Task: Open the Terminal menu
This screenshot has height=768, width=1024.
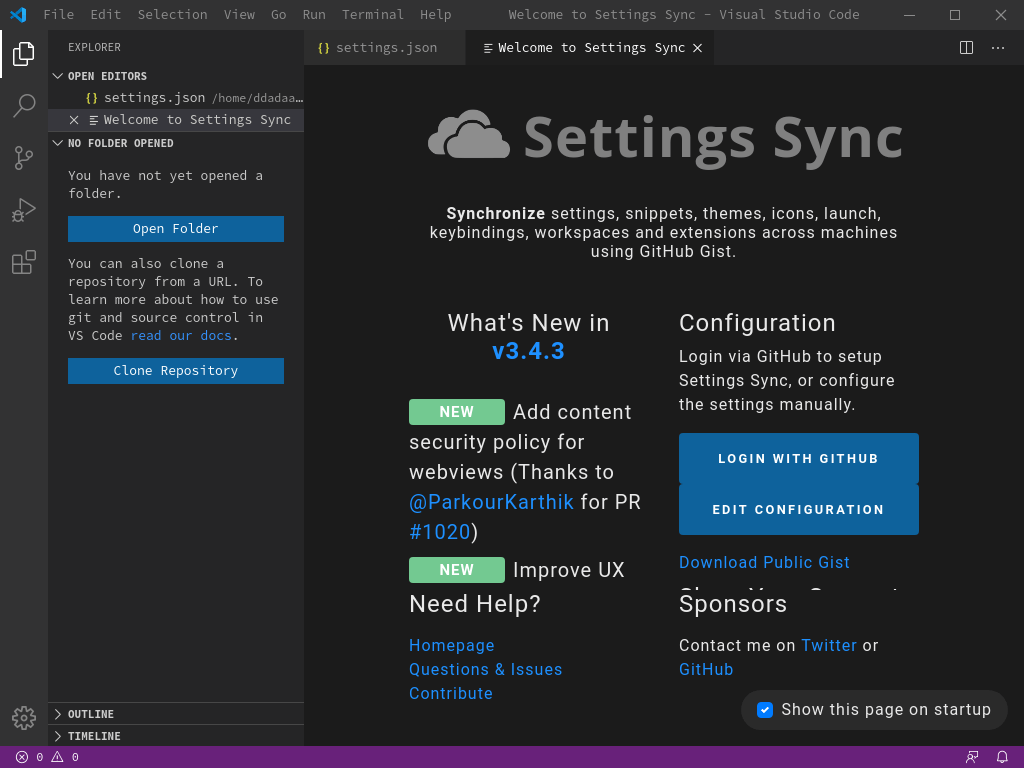Action: click(x=373, y=15)
